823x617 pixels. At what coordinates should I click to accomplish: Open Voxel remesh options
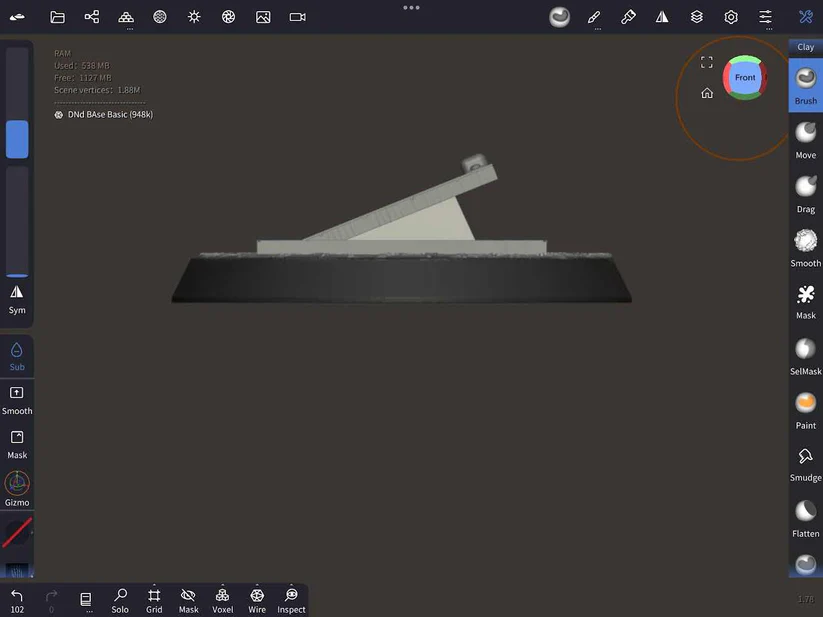click(x=223, y=601)
